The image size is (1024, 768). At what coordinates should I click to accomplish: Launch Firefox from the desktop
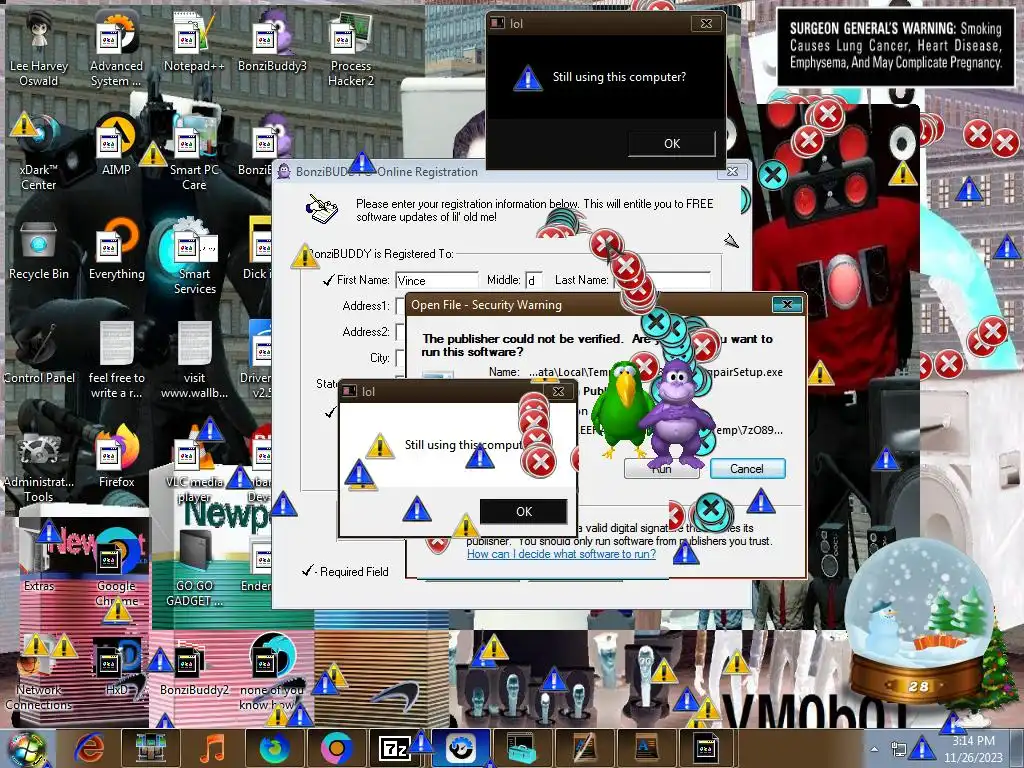tap(116, 457)
